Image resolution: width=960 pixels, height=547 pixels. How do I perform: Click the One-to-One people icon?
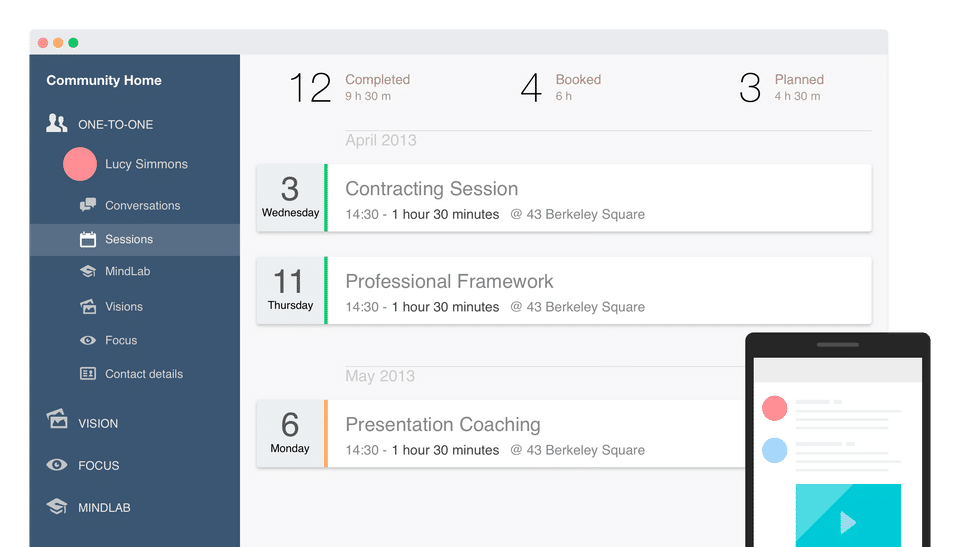click(x=56, y=124)
